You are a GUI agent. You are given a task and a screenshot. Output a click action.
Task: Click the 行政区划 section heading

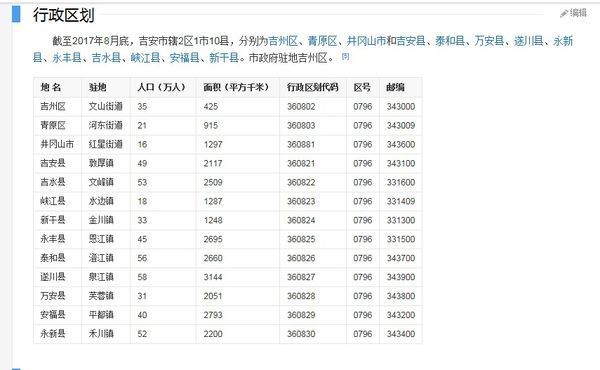63,15
